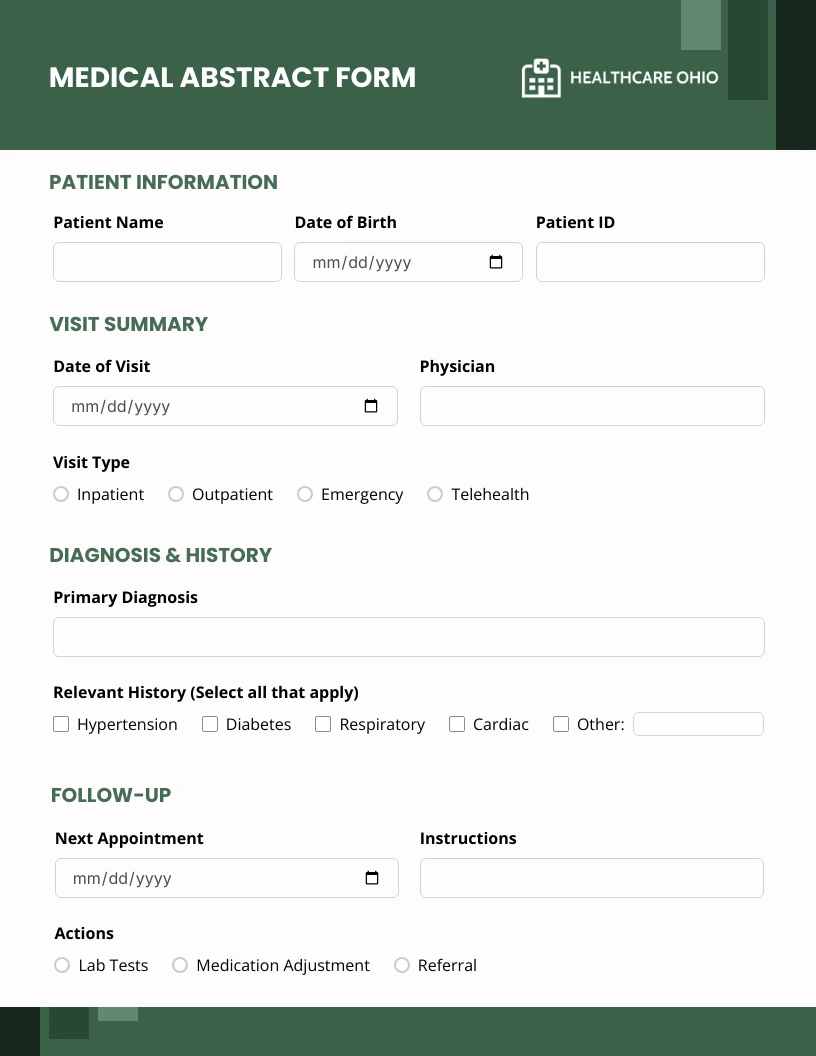Image resolution: width=816 pixels, height=1056 pixels.
Task: Enable the Diabetes checkbox
Action: click(x=210, y=723)
